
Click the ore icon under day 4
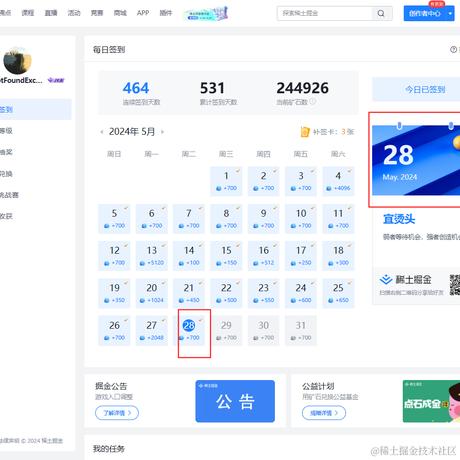coord(329,188)
